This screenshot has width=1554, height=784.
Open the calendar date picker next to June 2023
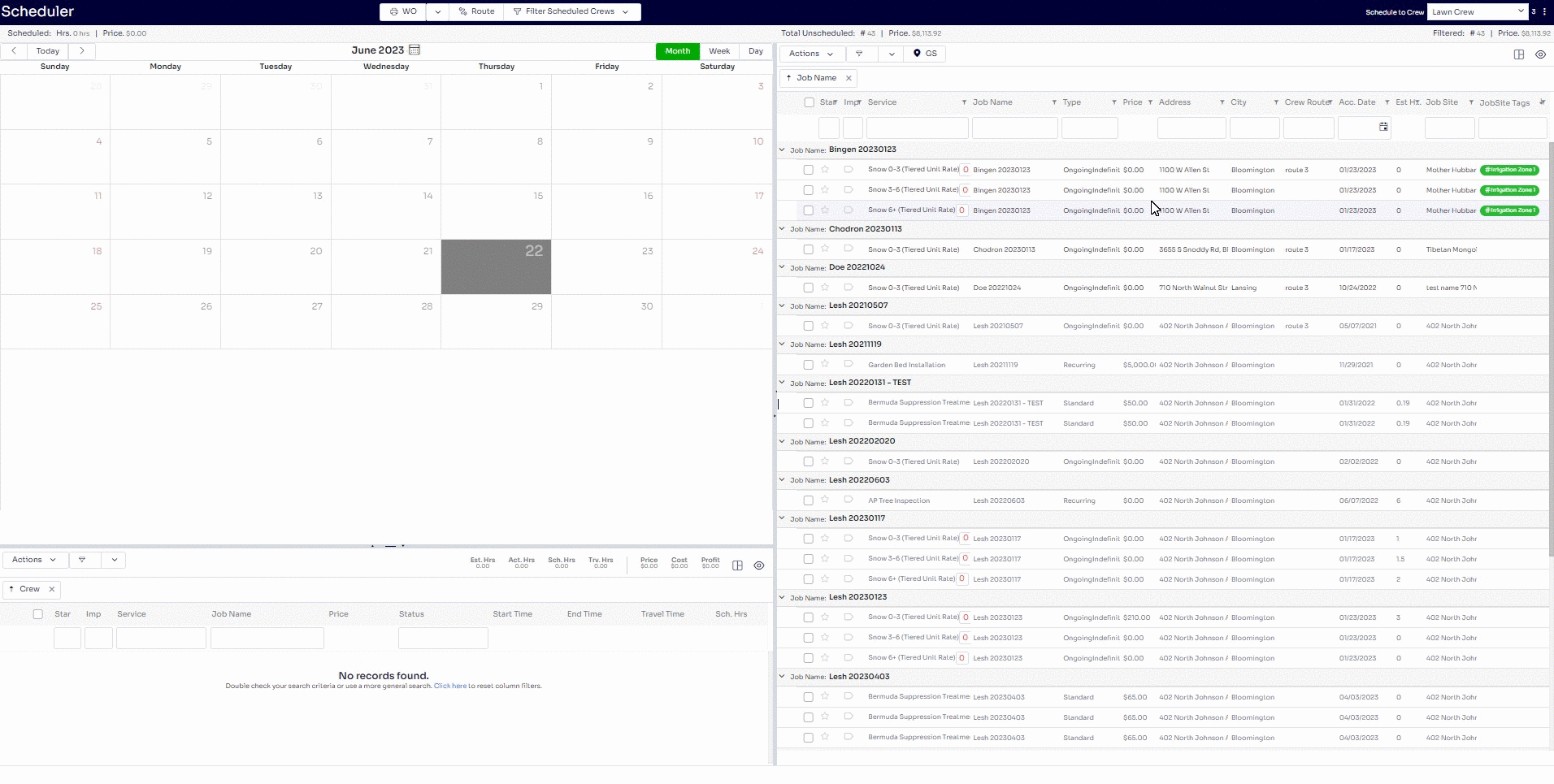click(x=415, y=50)
